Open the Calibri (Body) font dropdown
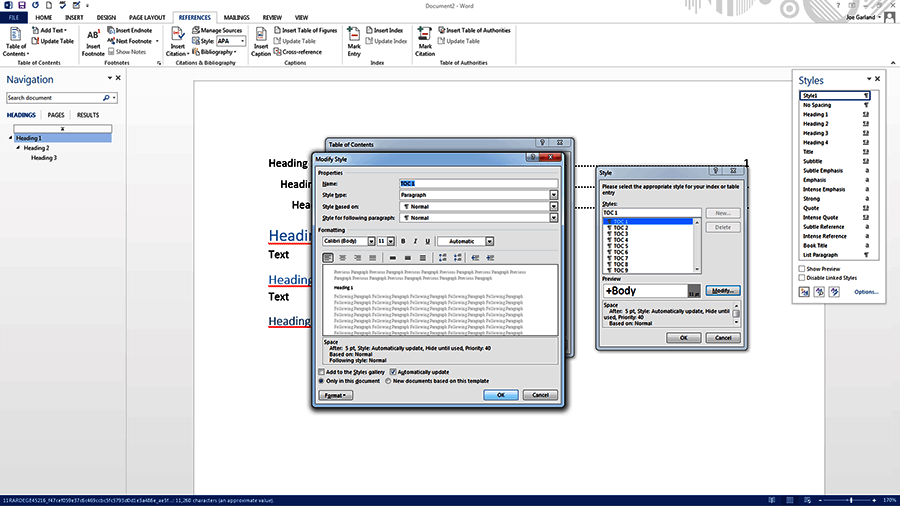The image size is (900, 506). tap(371, 242)
